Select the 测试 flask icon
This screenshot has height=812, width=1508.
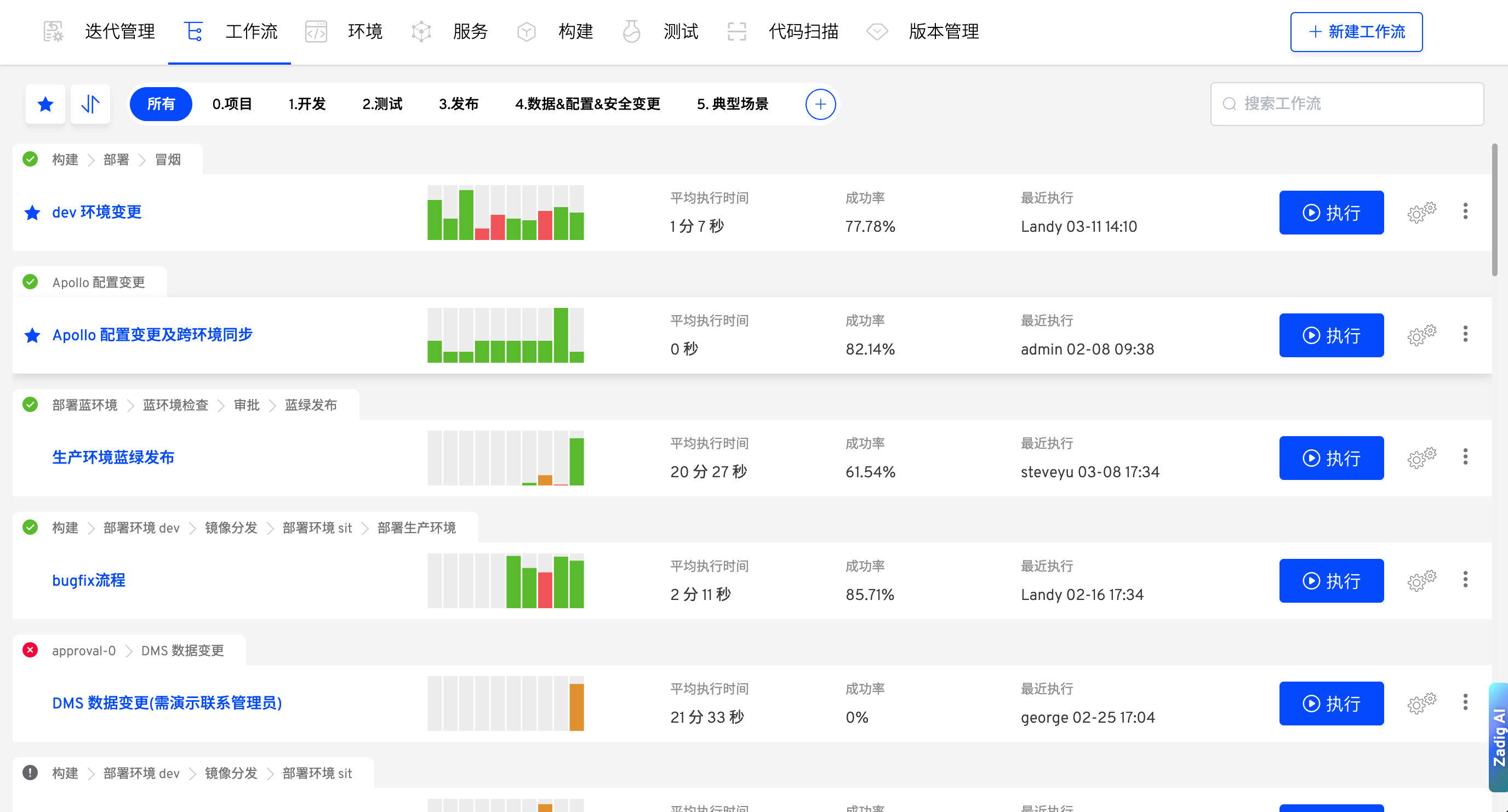(632, 32)
